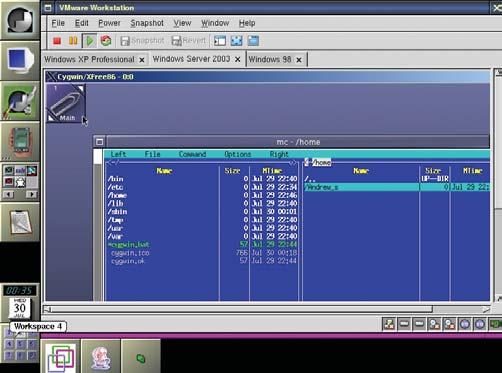Click the VMware overlapping squares icon at bottom
The height and width of the screenshot is (373, 502).
(60, 357)
